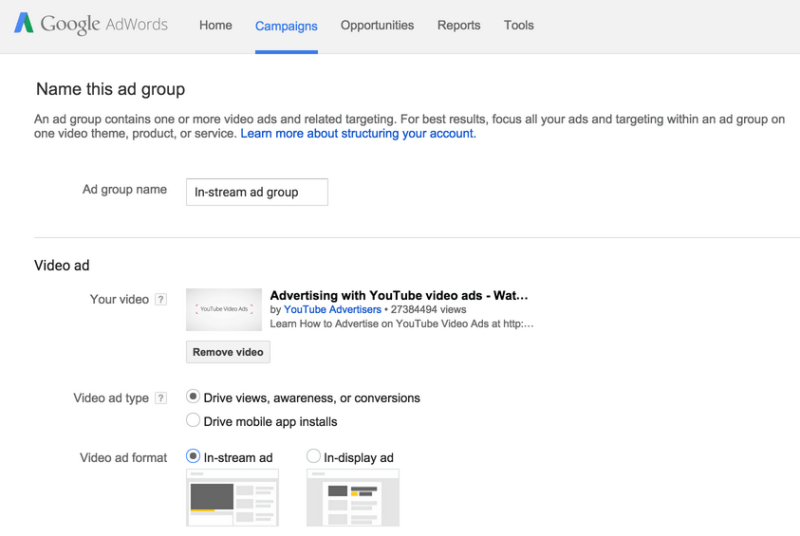
Task: Choose the In-display ad format radio button
Action: [314, 457]
